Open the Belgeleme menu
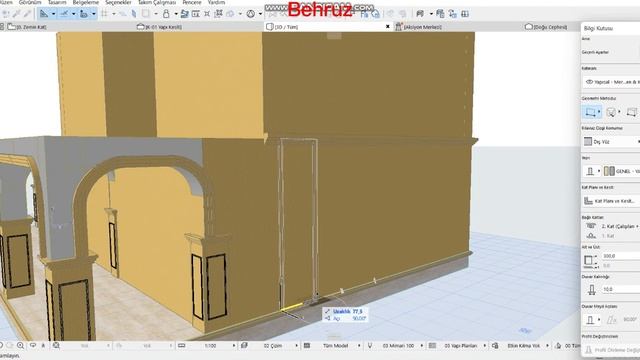Image resolution: width=640 pixels, height=360 pixels. pos(85,2)
